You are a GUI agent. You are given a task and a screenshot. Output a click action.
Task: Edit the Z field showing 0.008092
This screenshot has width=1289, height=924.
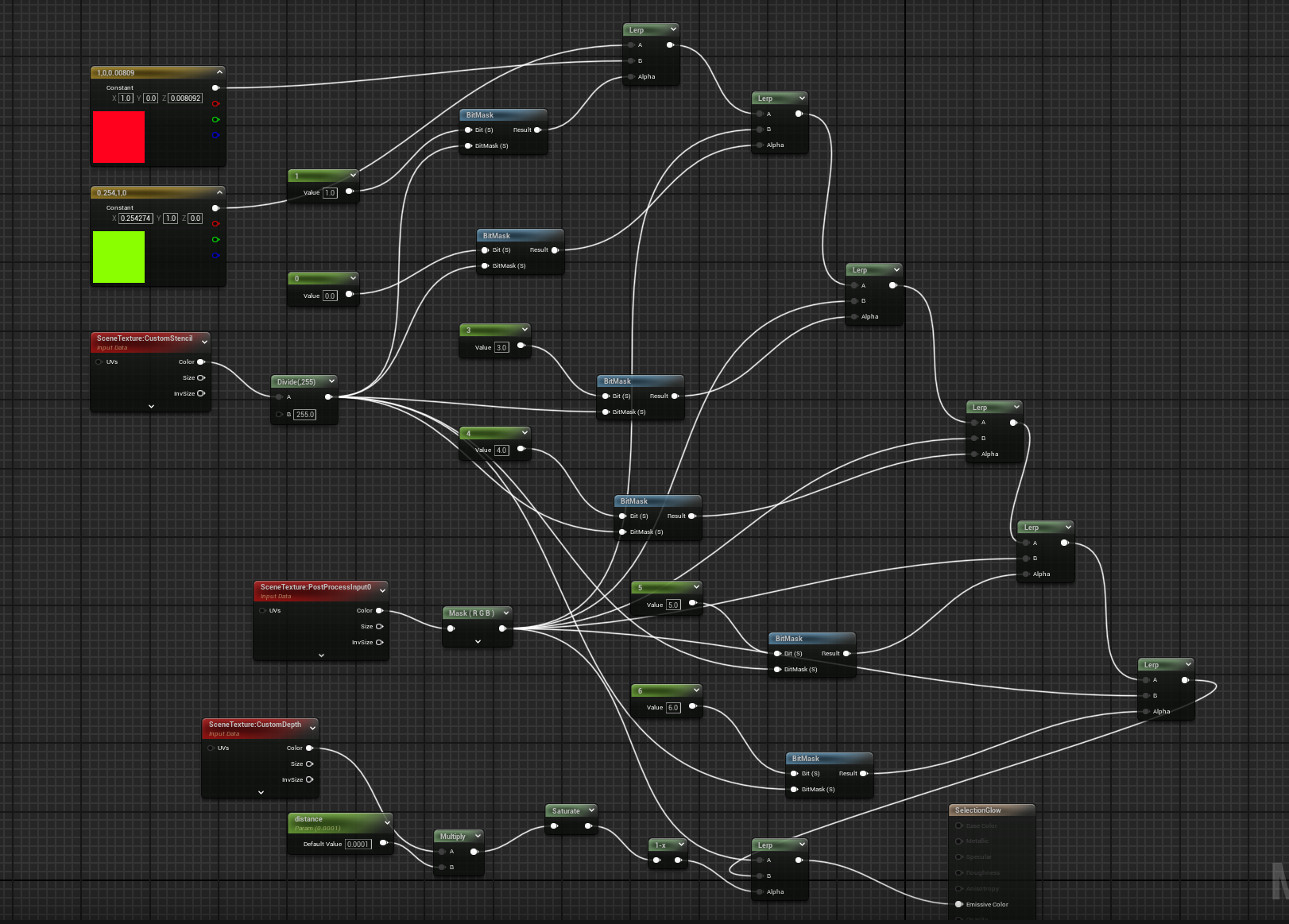[185, 99]
